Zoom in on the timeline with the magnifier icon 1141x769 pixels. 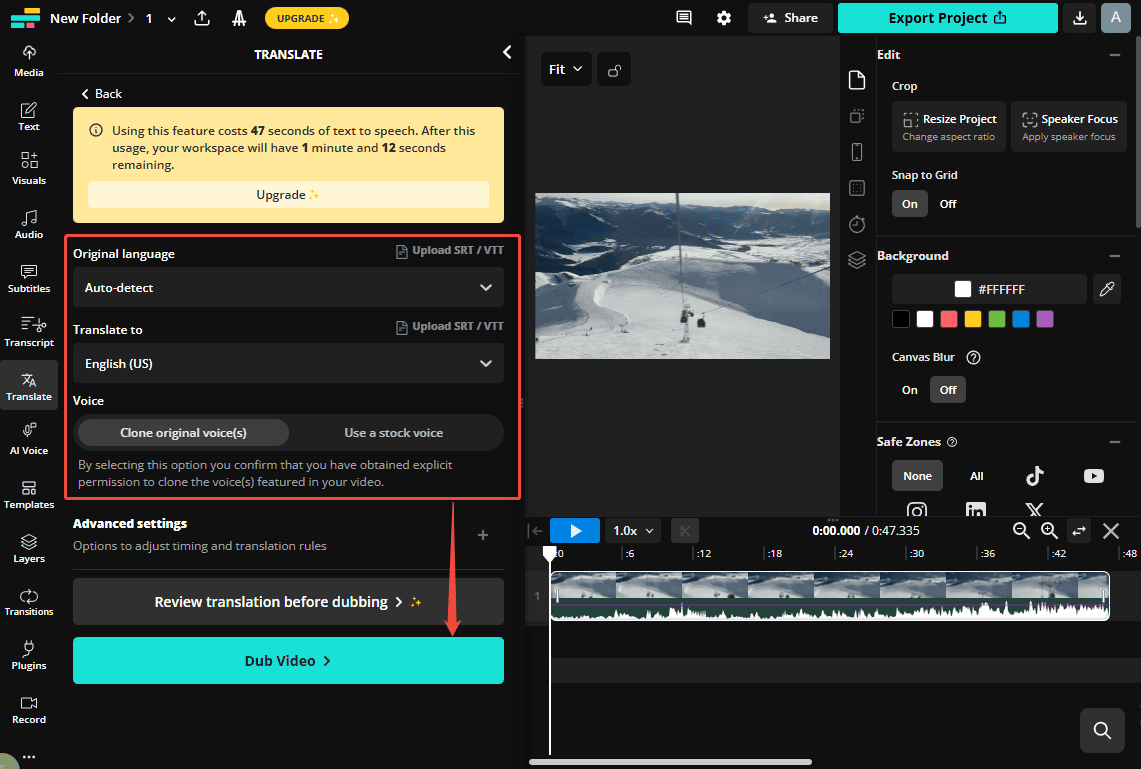coord(1049,531)
